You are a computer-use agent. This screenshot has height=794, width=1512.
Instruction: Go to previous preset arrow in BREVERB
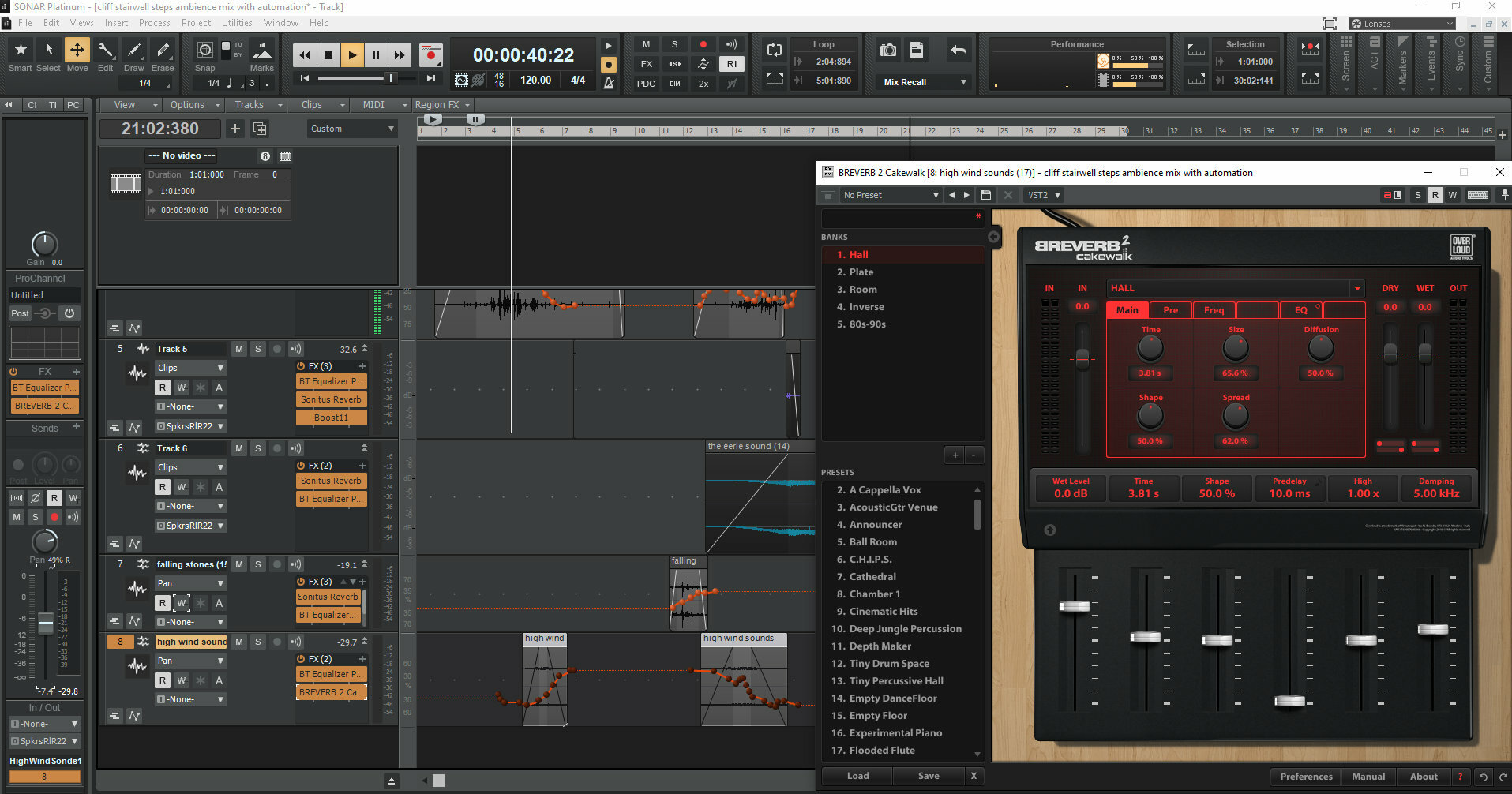click(951, 195)
